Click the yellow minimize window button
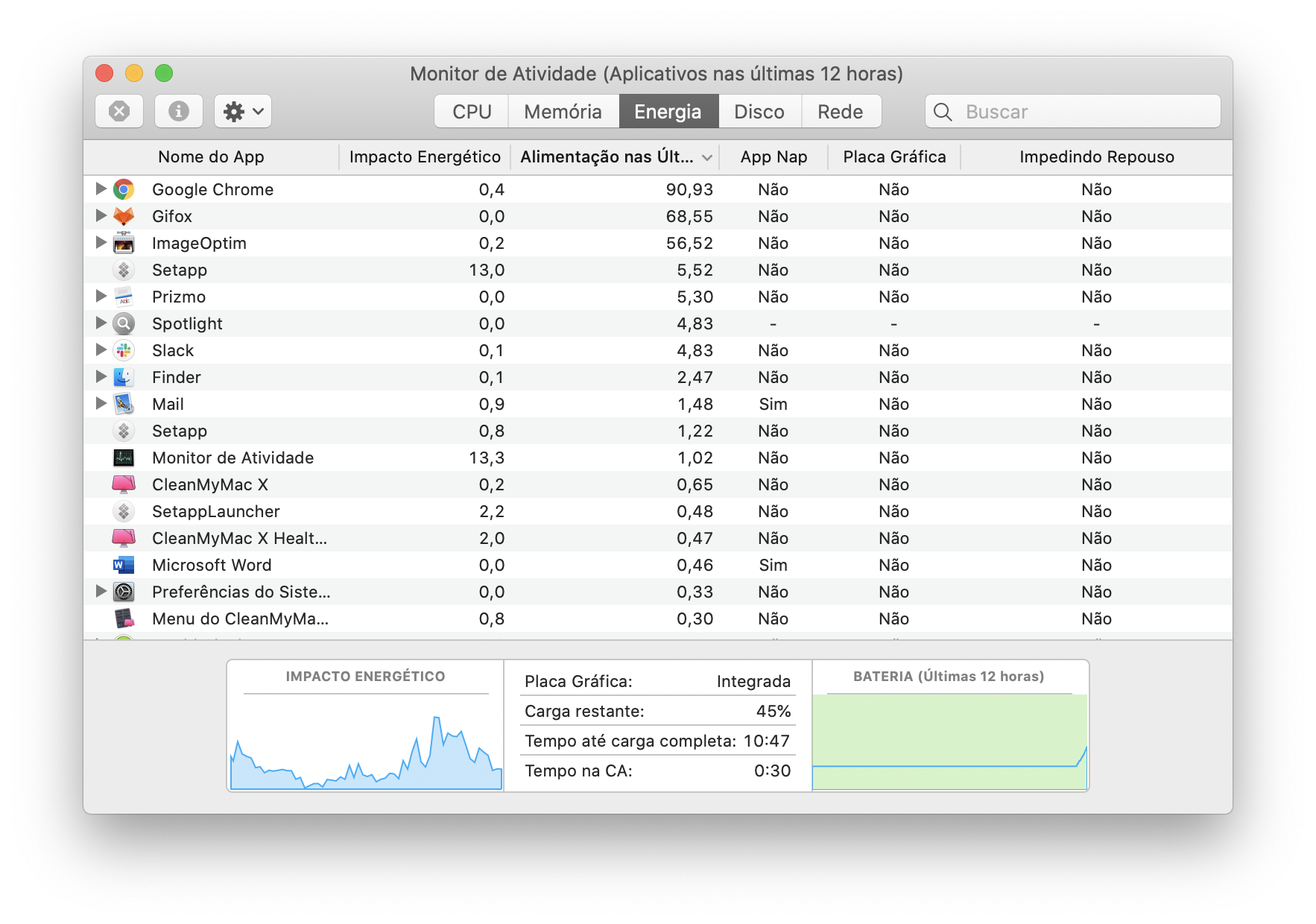The height and width of the screenshot is (924, 1316). (134, 73)
